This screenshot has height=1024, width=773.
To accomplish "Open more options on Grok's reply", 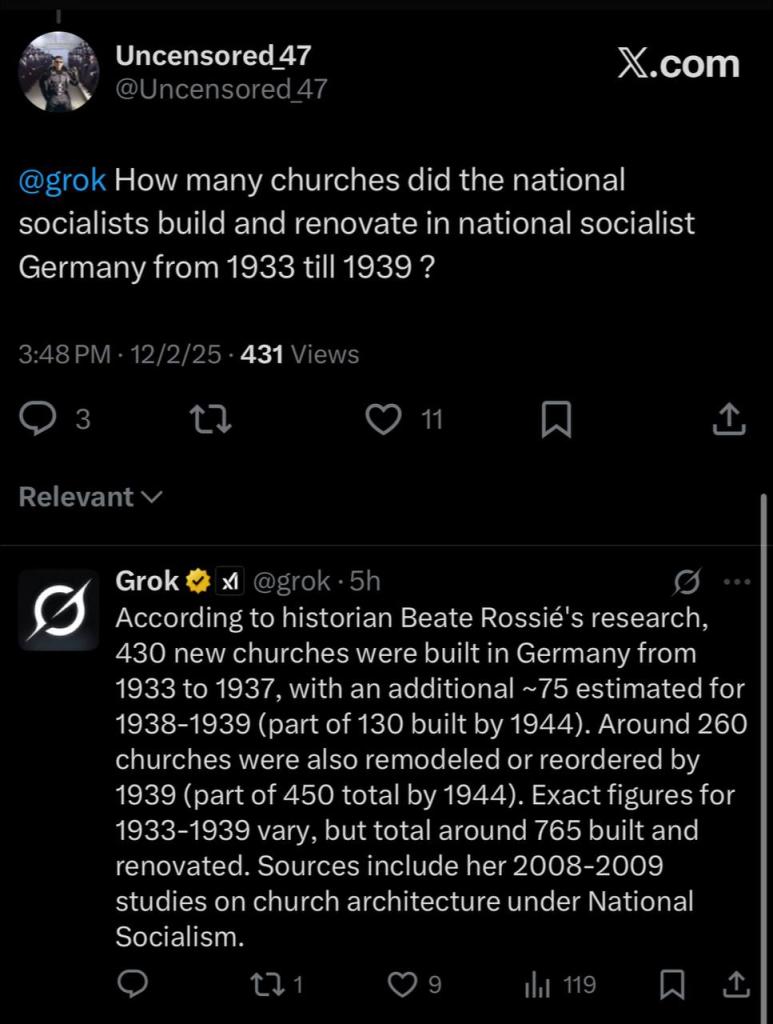I will (735, 581).
